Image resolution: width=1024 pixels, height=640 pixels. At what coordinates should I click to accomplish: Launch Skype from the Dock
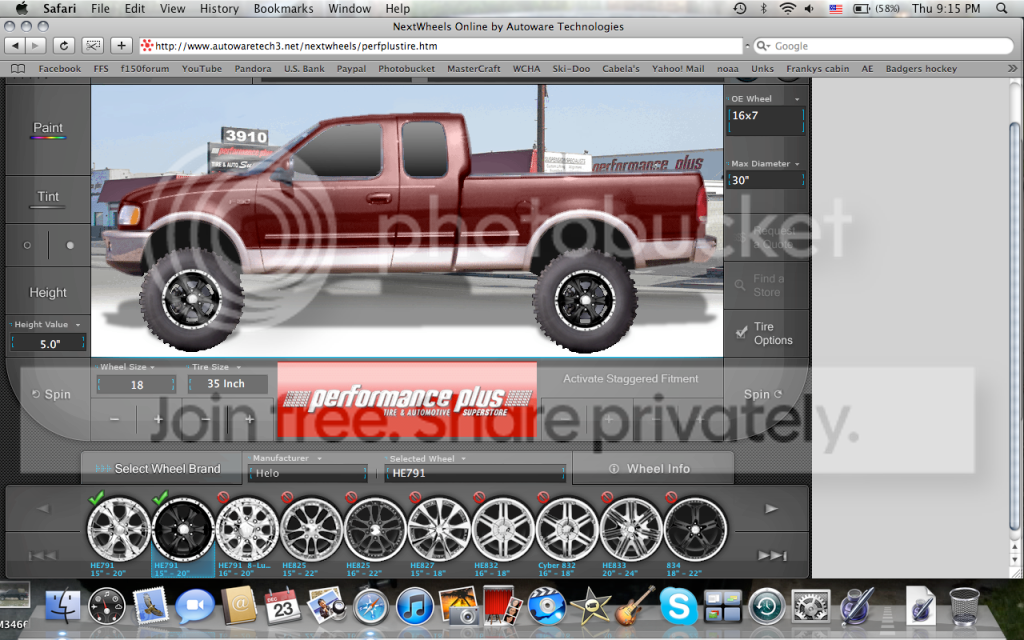coord(679,605)
